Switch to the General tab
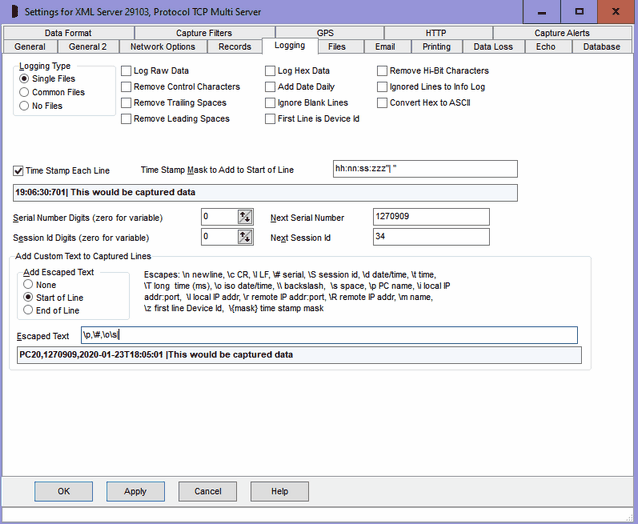This screenshot has width=638, height=524. [30, 47]
